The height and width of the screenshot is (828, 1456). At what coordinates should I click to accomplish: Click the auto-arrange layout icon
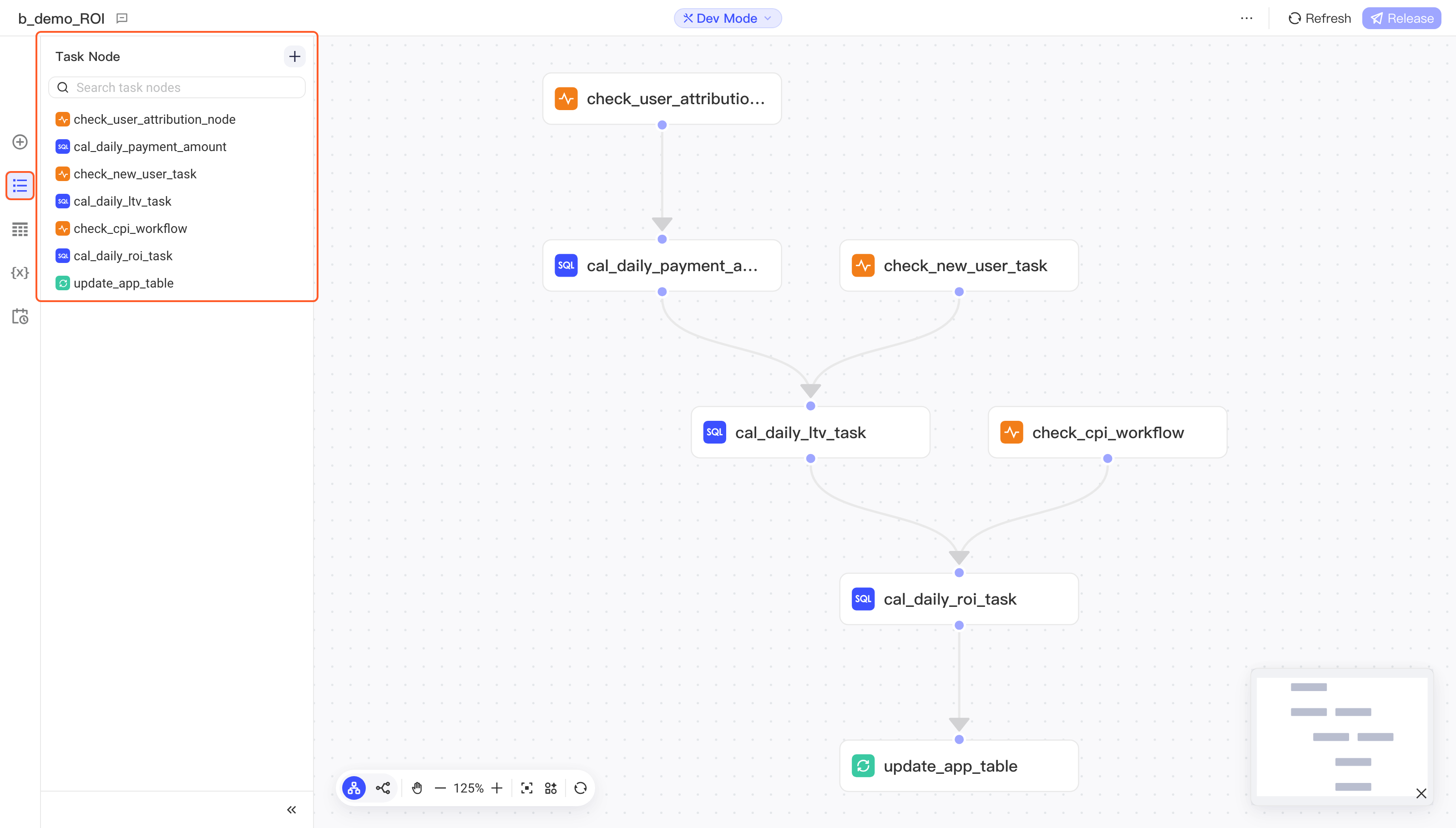[x=551, y=788]
